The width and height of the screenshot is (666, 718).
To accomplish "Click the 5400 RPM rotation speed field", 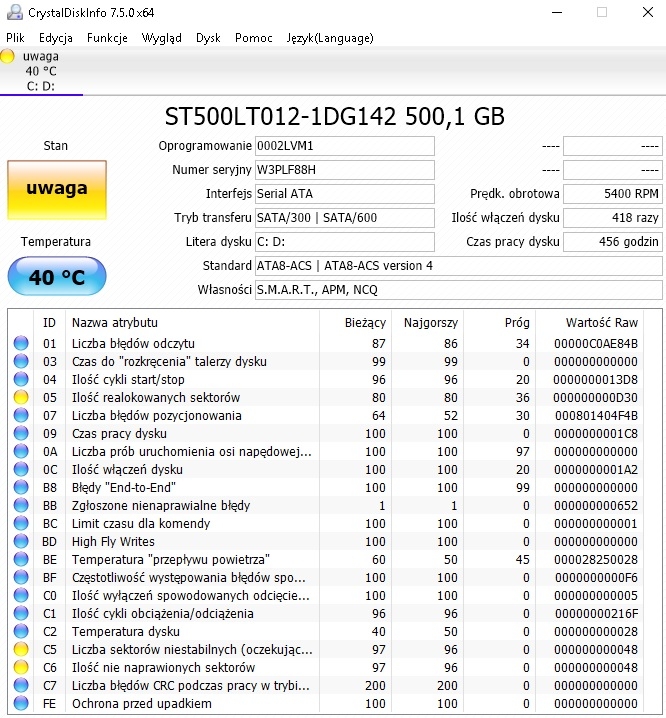I will pyautogui.click(x=612, y=194).
